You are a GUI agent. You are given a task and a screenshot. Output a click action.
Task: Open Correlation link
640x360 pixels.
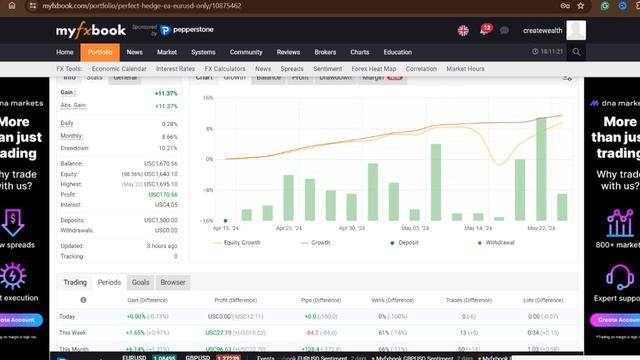point(421,69)
